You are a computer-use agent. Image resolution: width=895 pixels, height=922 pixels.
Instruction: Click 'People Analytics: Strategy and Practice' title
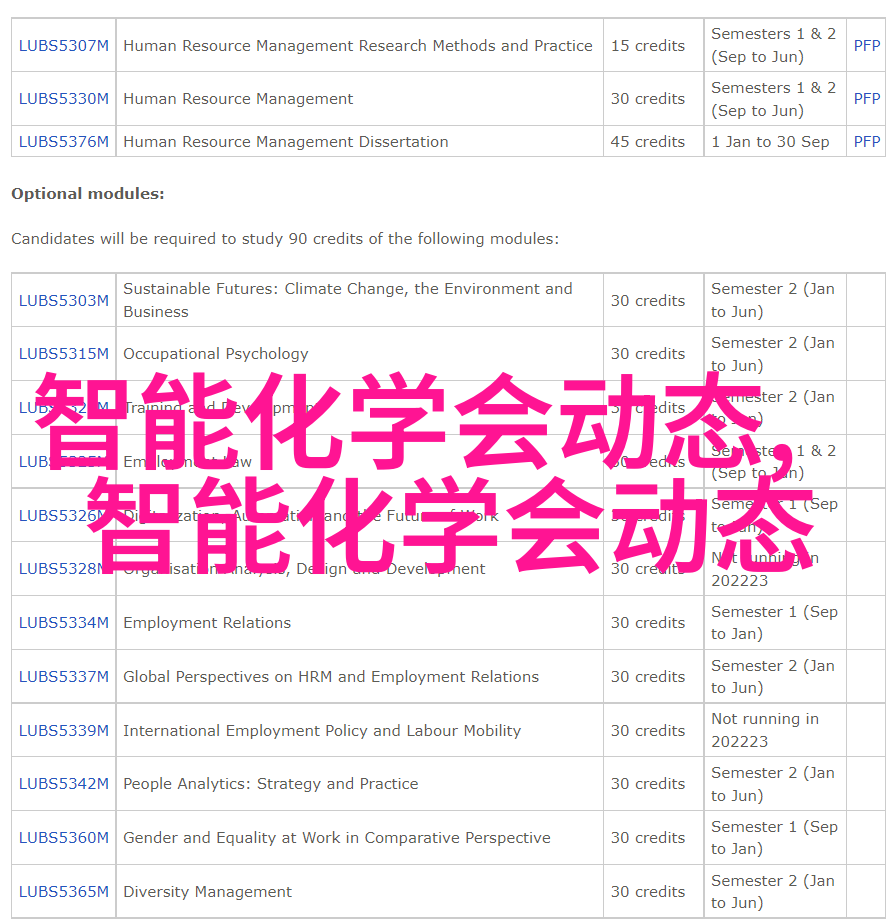(270, 784)
